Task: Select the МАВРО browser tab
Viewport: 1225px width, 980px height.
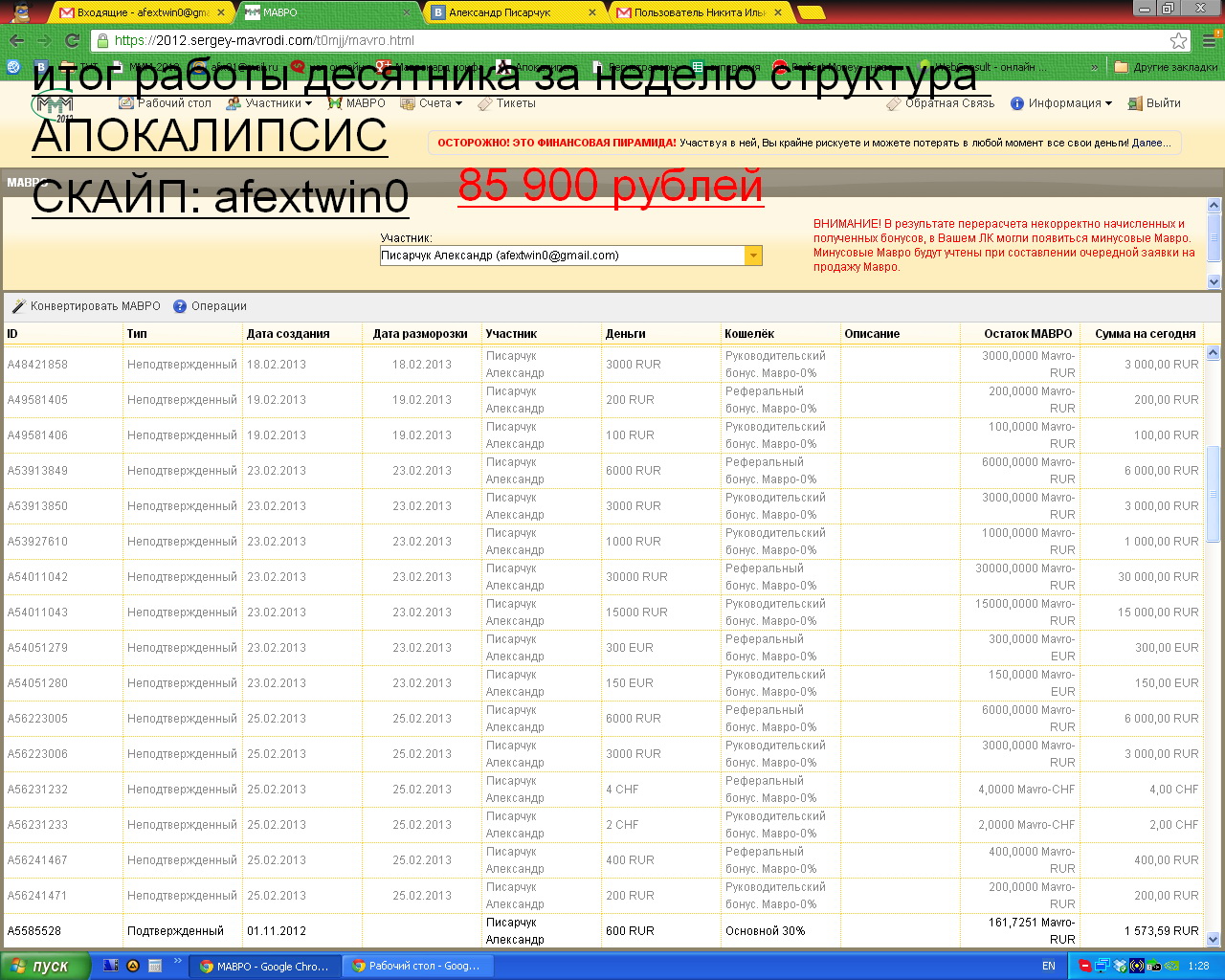Action: coord(329,12)
